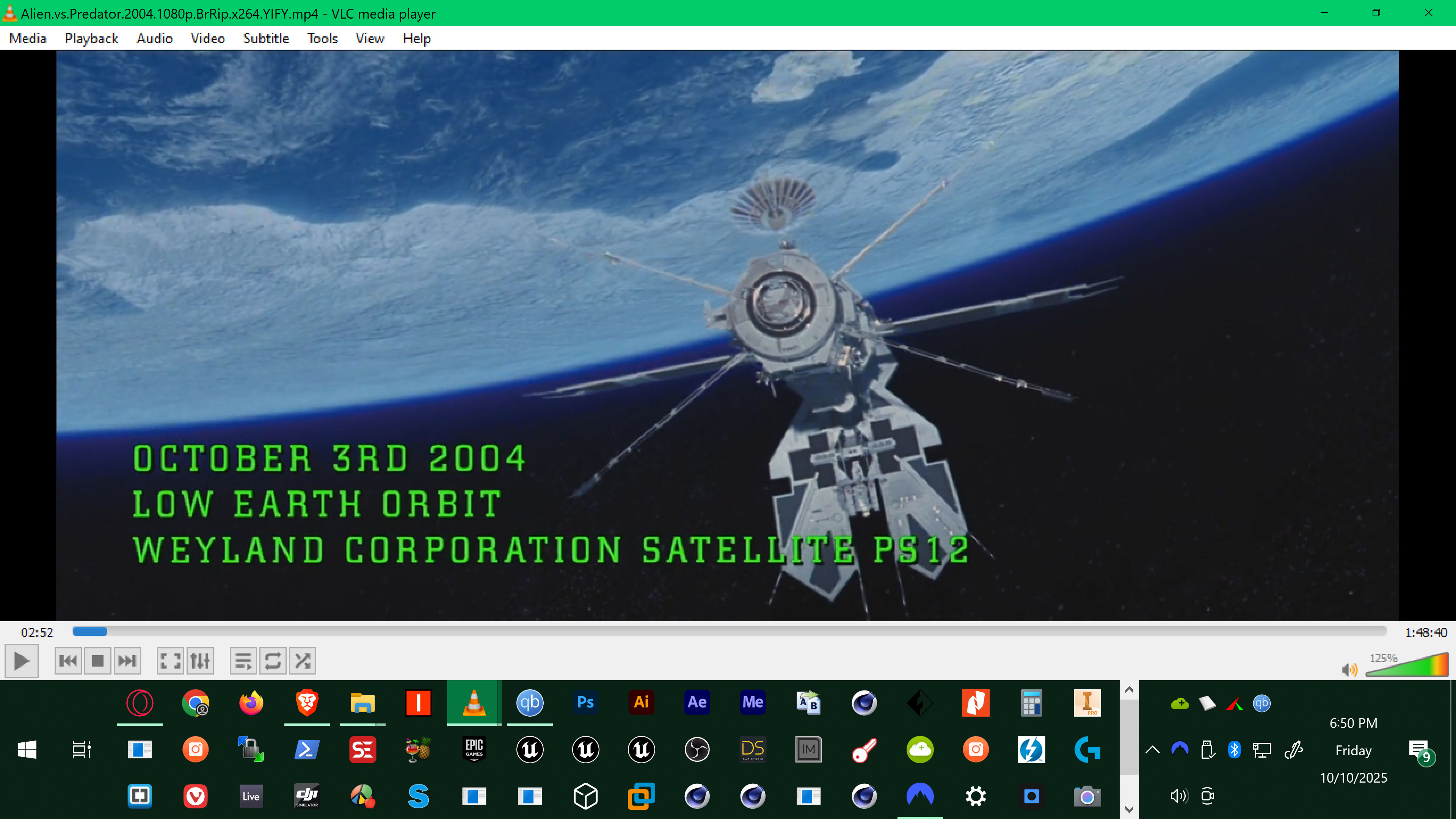The image size is (1456, 819).
Task: Open the Subtitle menu
Action: pyautogui.click(x=266, y=38)
